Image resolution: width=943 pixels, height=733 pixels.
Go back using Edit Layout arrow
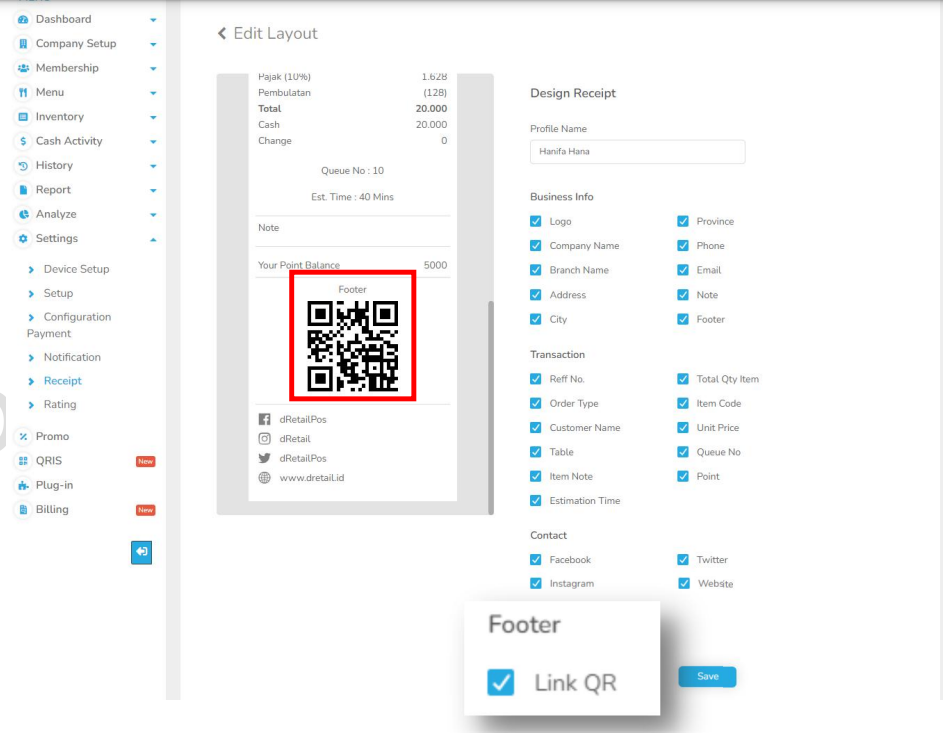[222, 34]
